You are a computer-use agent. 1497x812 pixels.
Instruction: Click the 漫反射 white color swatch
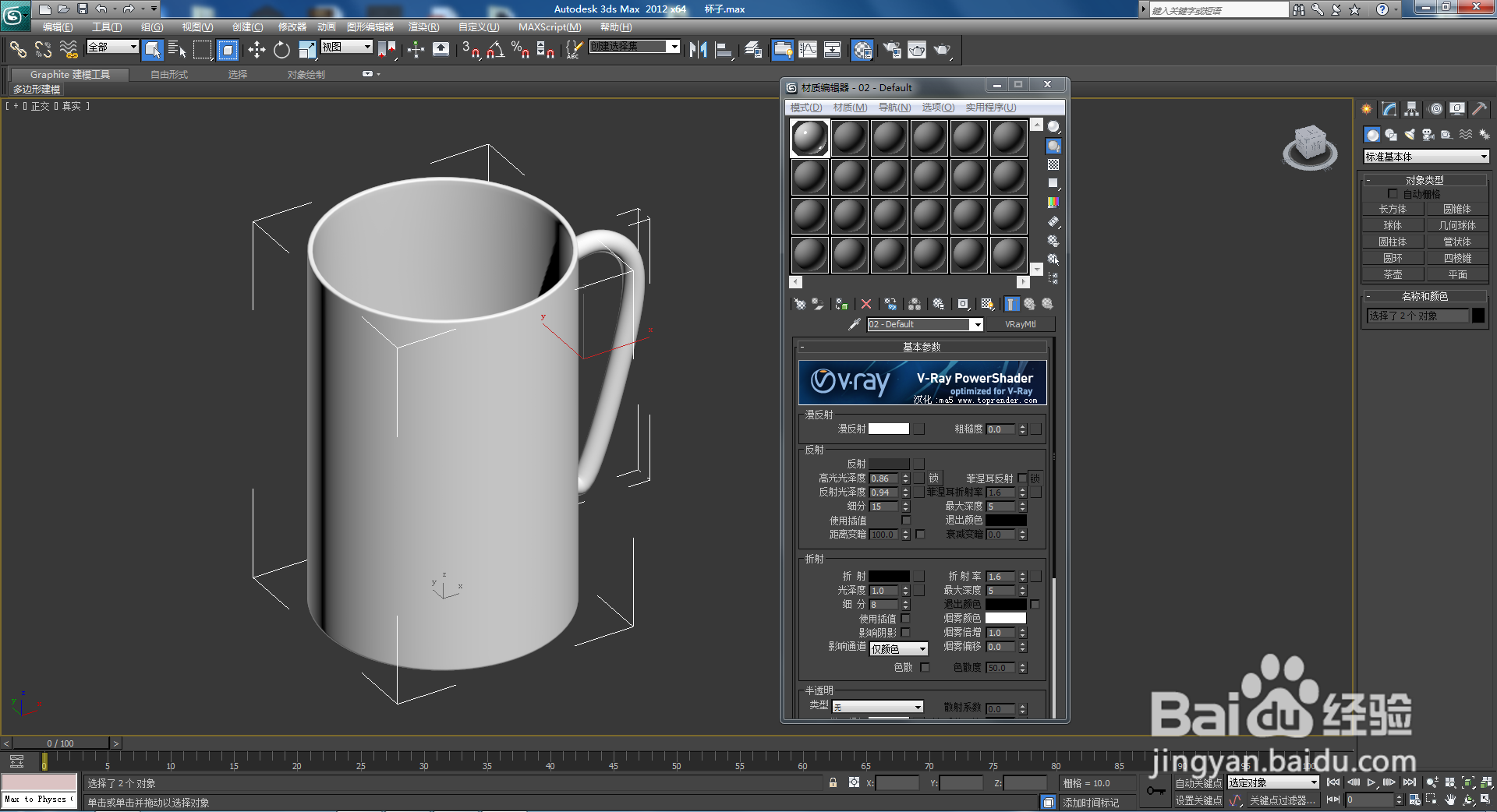[x=889, y=428]
